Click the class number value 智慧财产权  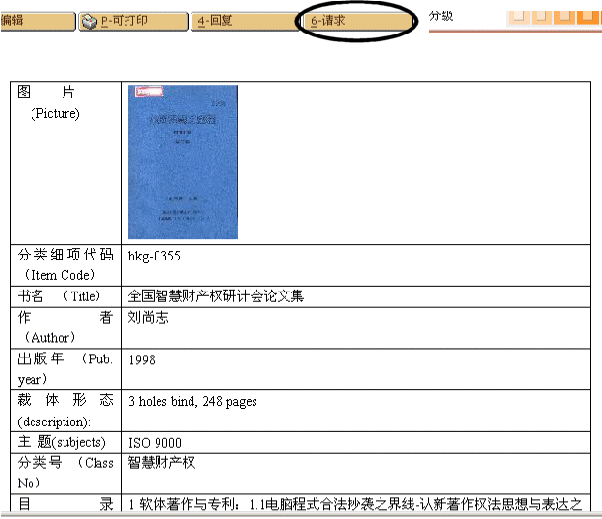[161, 463]
